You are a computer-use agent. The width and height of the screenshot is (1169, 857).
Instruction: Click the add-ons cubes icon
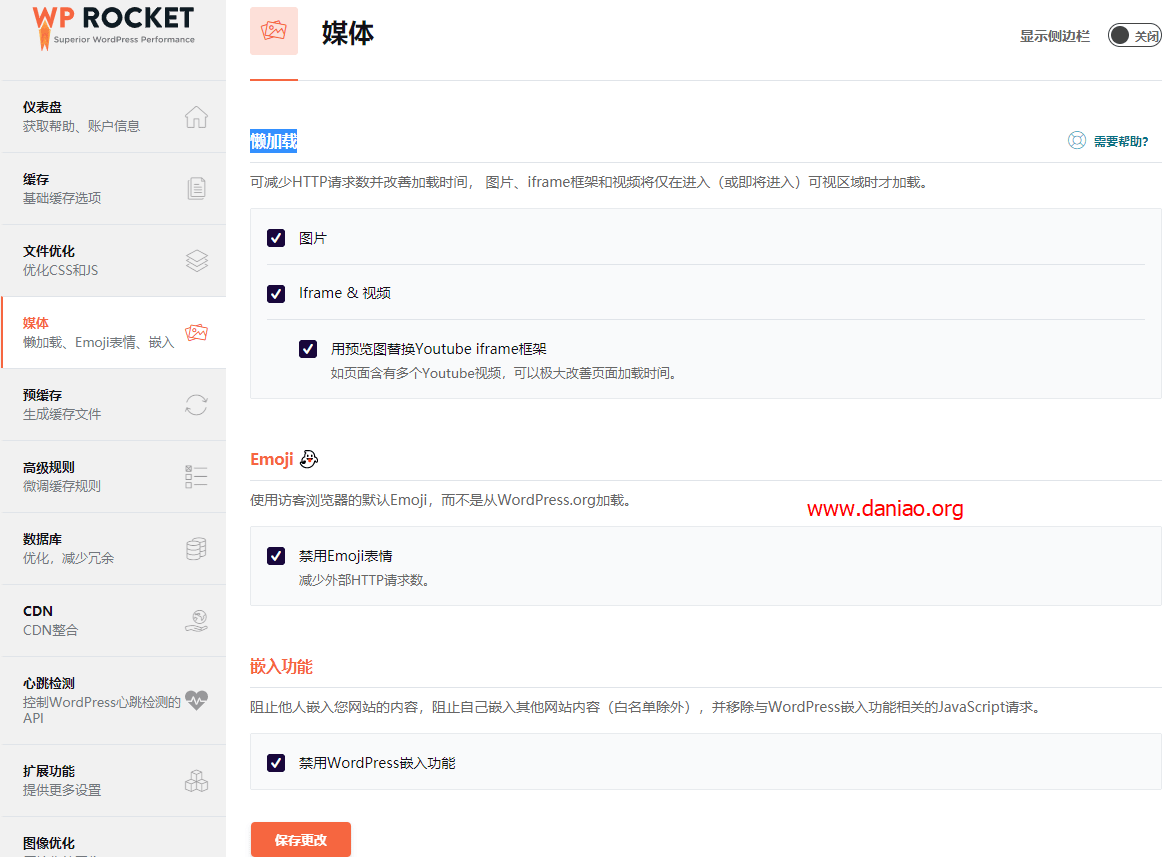[196, 781]
